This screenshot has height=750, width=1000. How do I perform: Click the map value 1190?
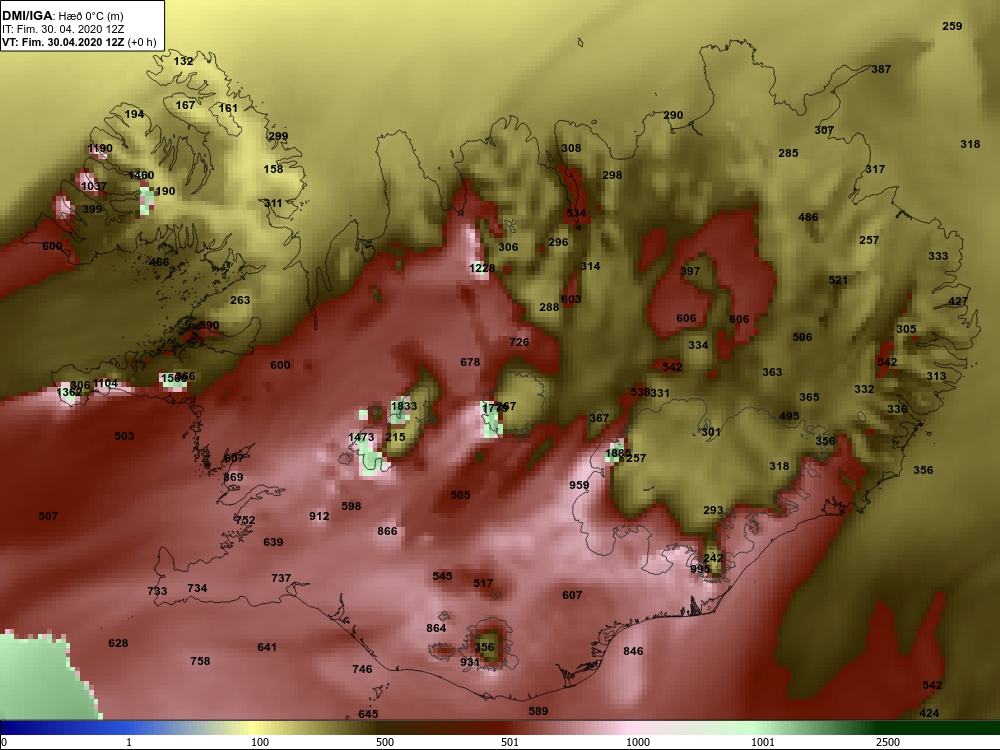click(100, 149)
